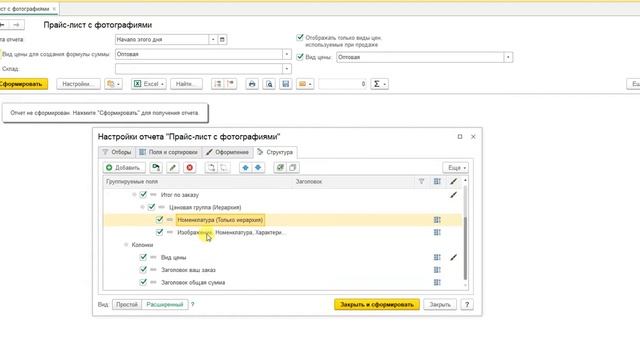Click the collapse groups toolbar icon
This screenshot has height=360, width=640.
218,84
